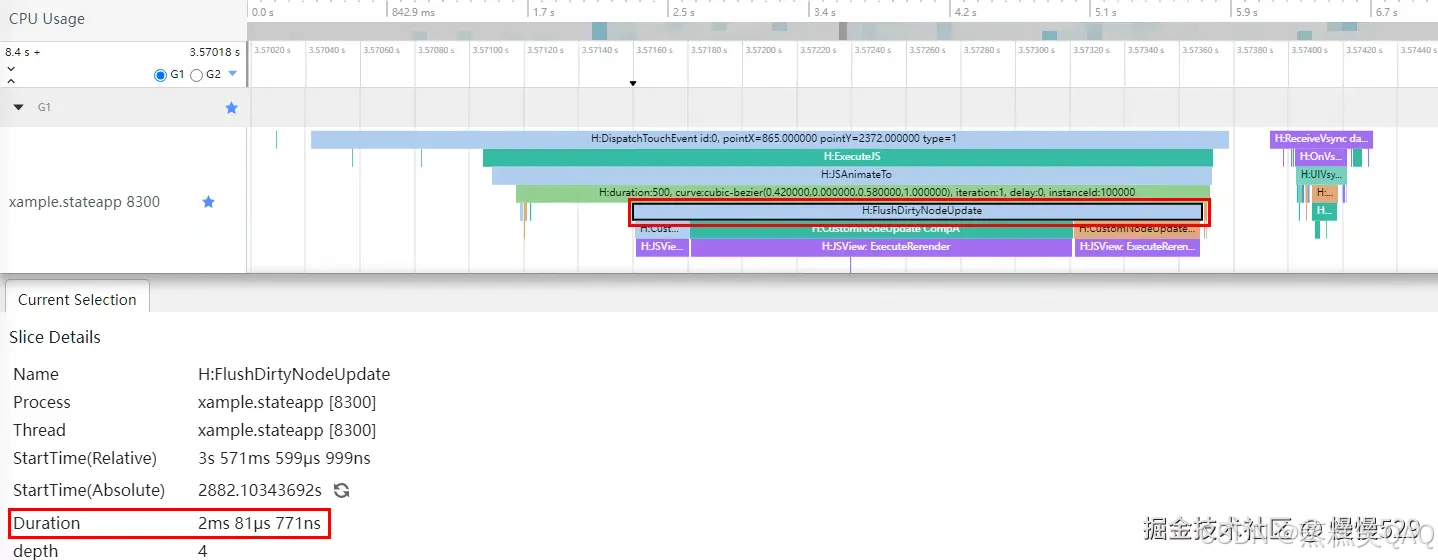Click the 3.57200 s ruler tick label
The image size is (1438, 560).
pos(762,49)
